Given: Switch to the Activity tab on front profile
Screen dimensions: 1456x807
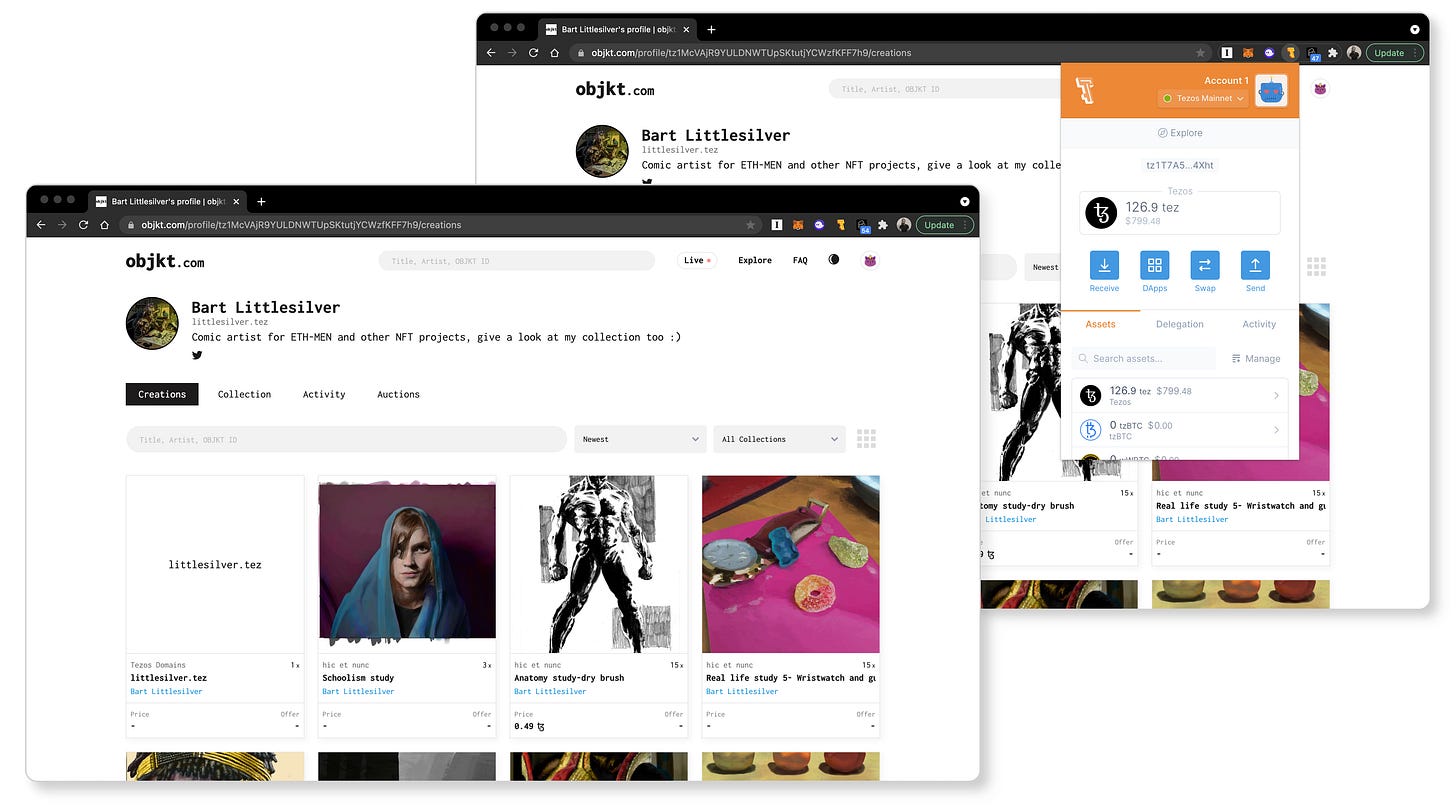Looking at the screenshot, I should [324, 394].
